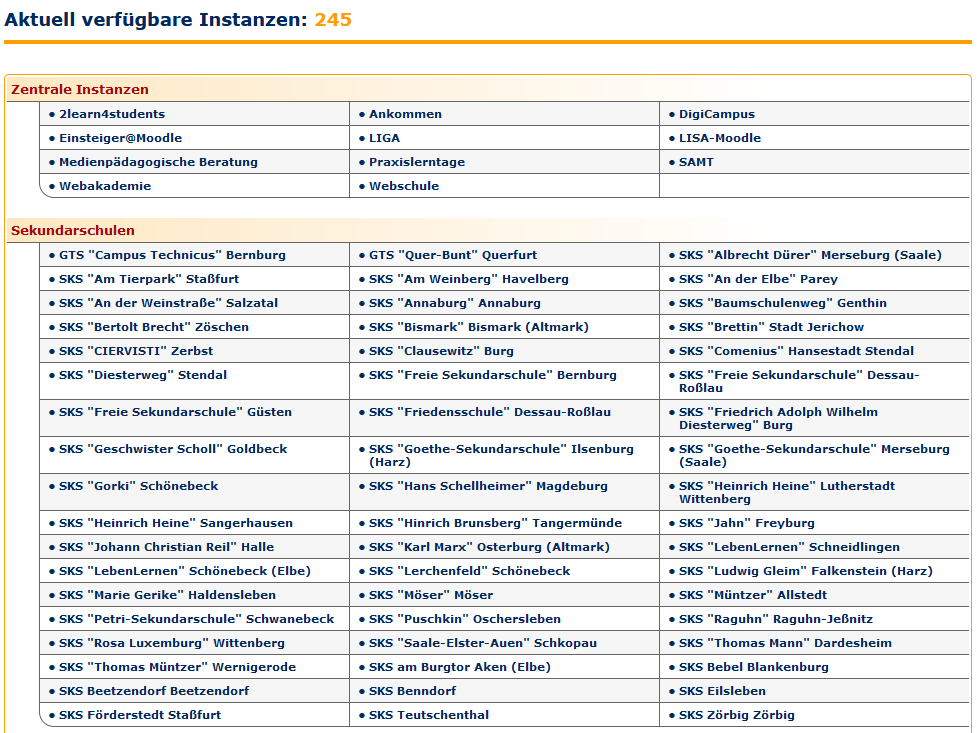The height and width of the screenshot is (733, 978).
Task: Open SKS "Müntzer" Allstedt
Action: click(753, 595)
